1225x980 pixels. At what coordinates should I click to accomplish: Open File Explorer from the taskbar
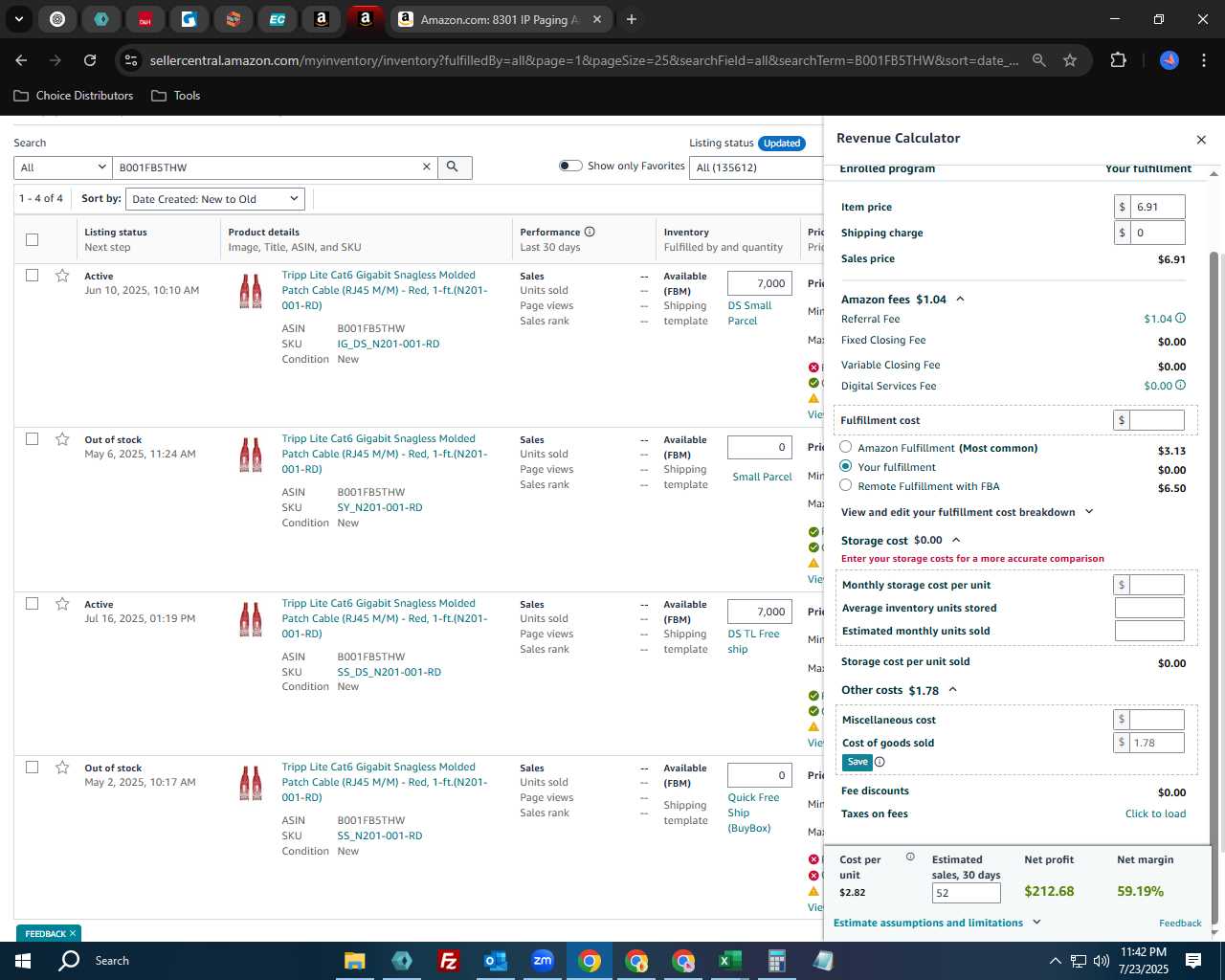354,961
